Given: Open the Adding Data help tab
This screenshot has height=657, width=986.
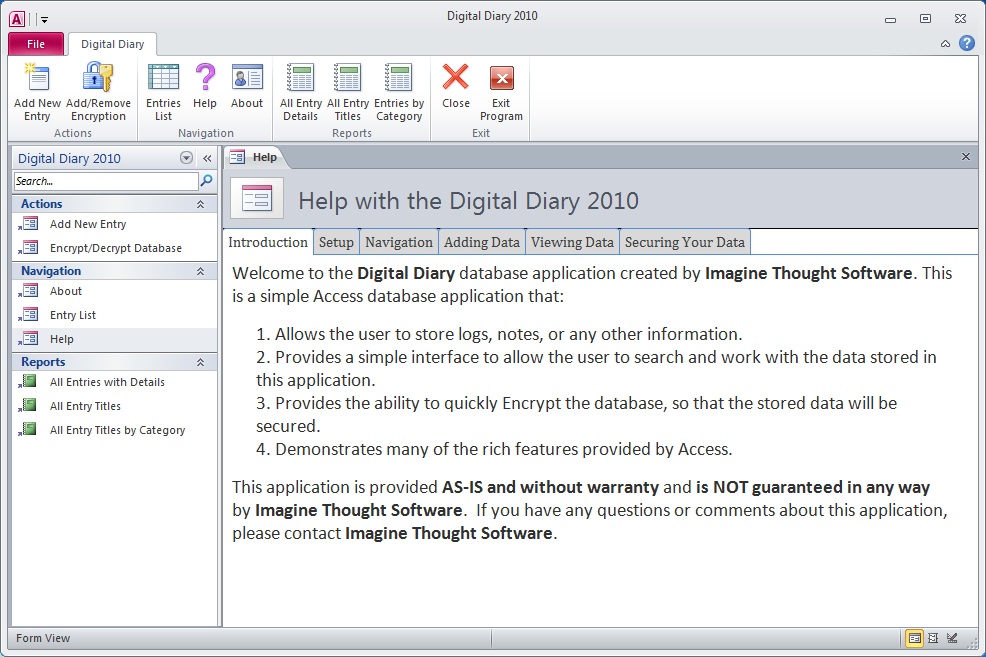Looking at the screenshot, I should pyautogui.click(x=482, y=242).
